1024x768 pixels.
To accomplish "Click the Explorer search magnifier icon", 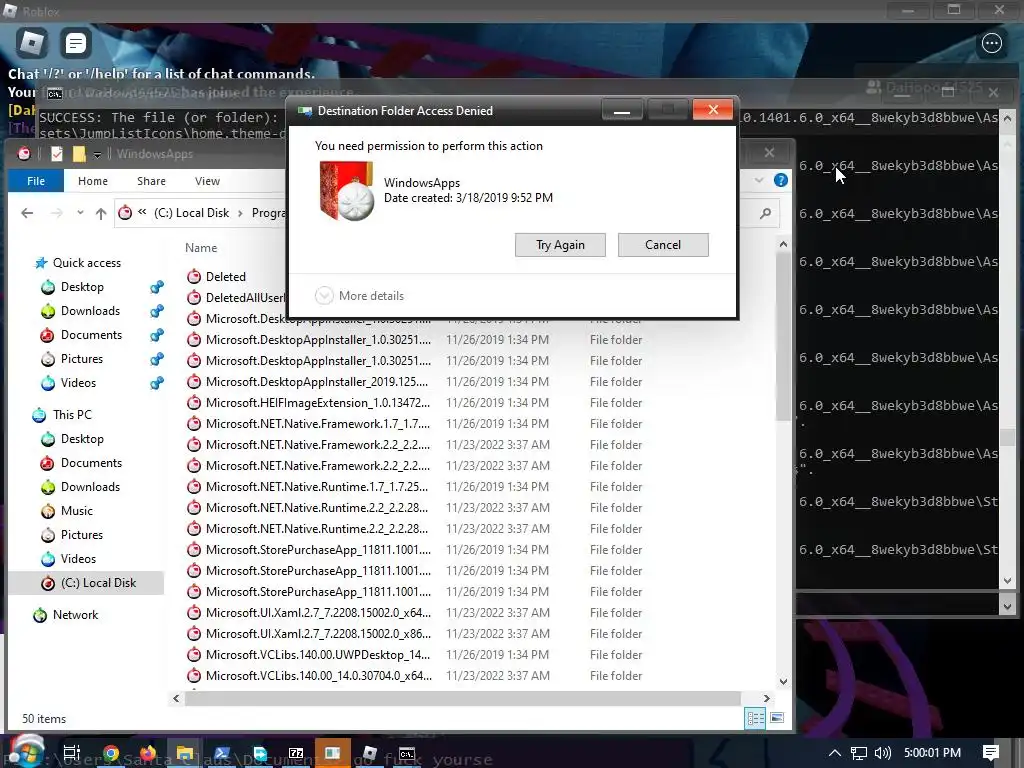I will [765, 213].
